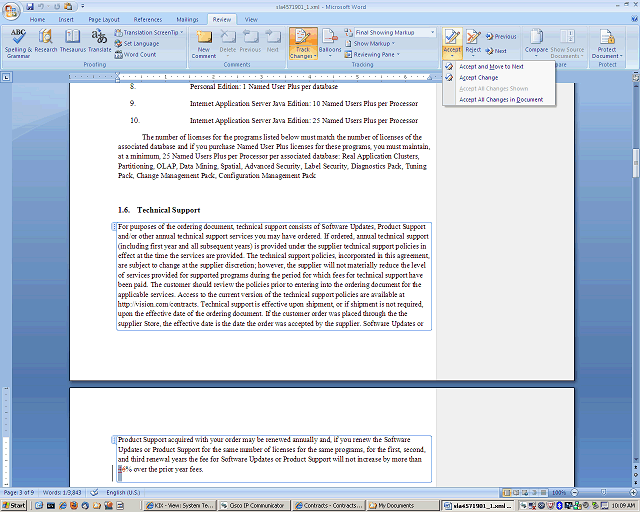Switch to the Home ribbon tab
Image resolution: width=640 pixels, height=512 pixels.
(37, 19)
